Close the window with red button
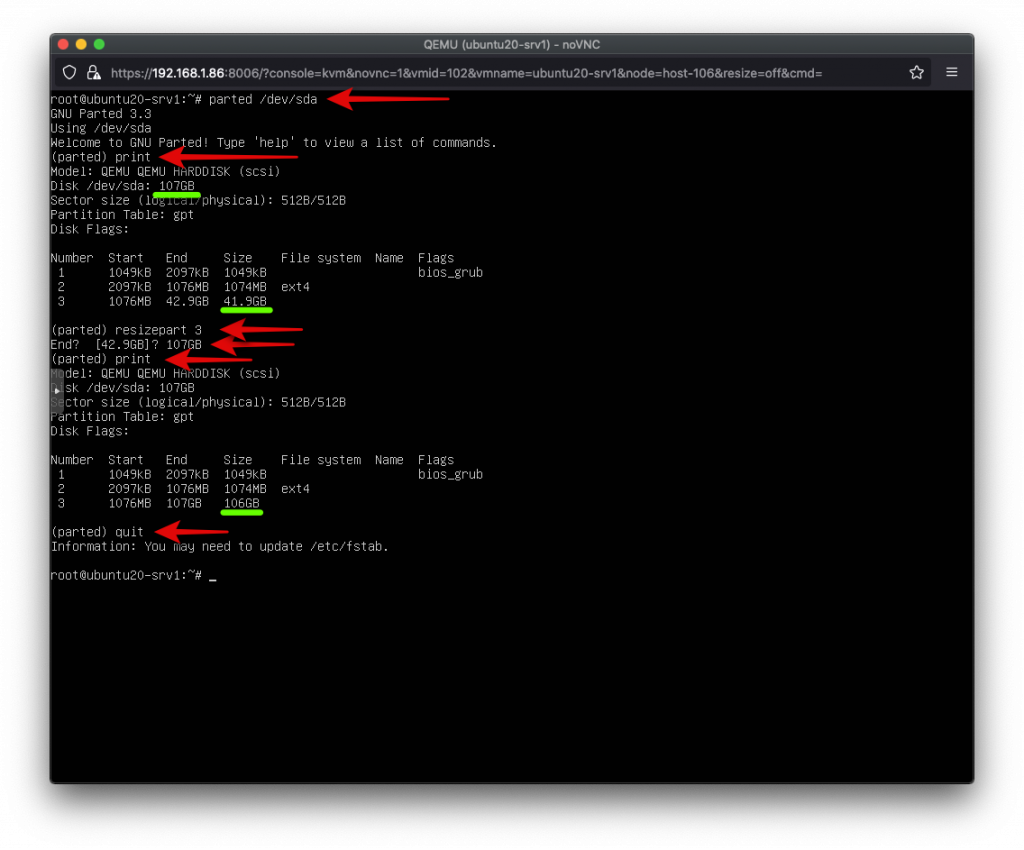The height and width of the screenshot is (850, 1024). [63, 44]
